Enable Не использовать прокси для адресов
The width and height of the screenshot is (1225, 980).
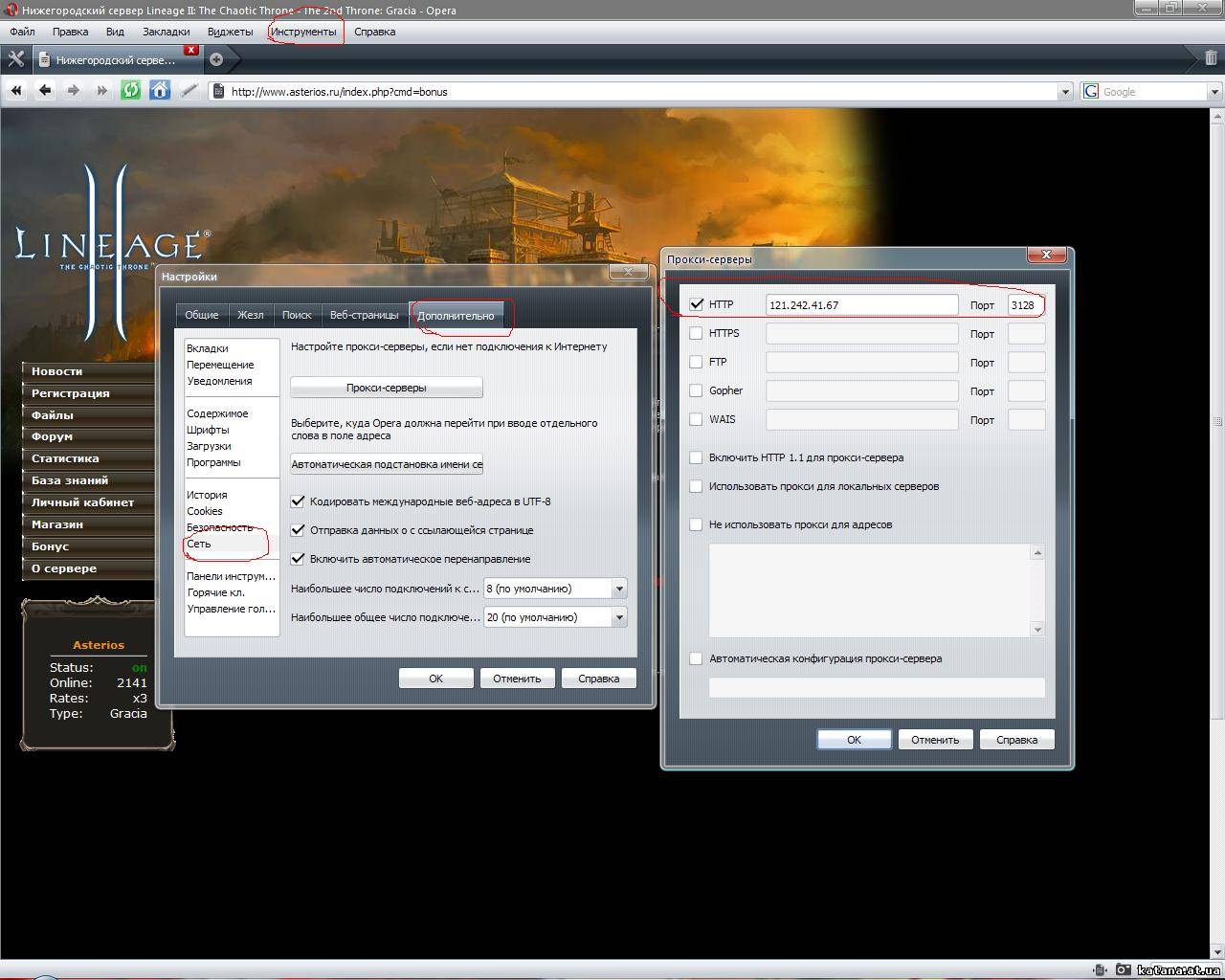click(x=697, y=524)
